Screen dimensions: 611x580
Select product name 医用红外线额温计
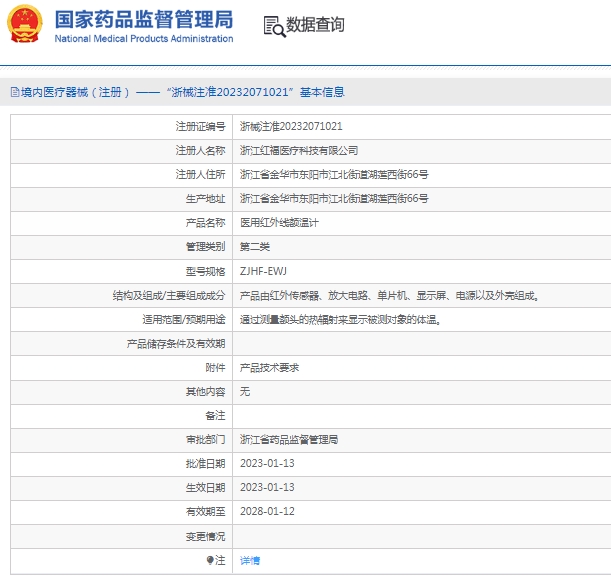(279, 223)
